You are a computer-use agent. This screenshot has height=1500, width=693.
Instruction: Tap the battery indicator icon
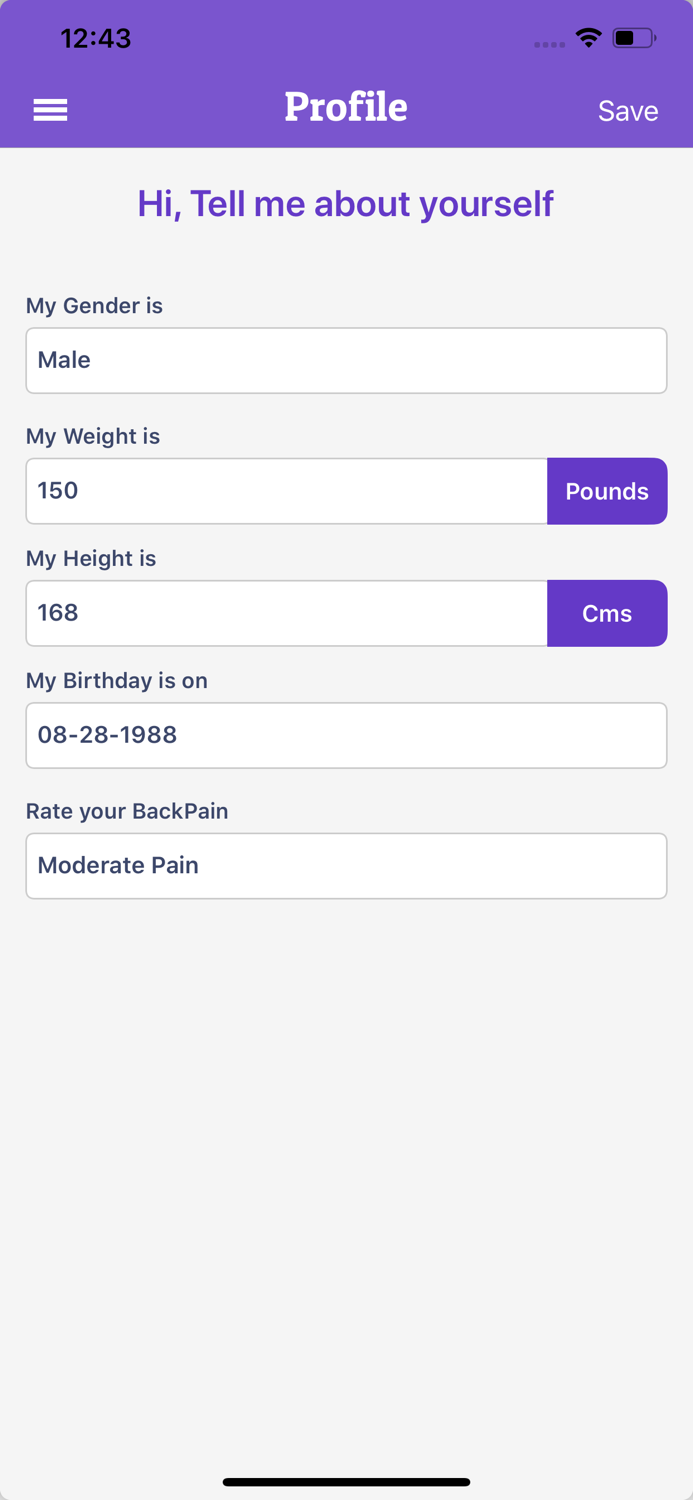(634, 38)
